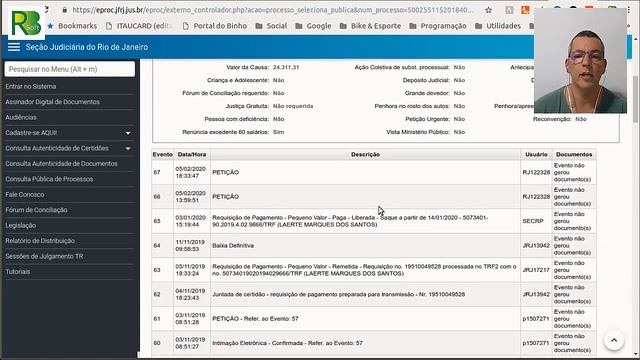Viewport: 640px width, 360px height.
Task: Open Assinador Digital de Documentos
Action: [x=52, y=102]
